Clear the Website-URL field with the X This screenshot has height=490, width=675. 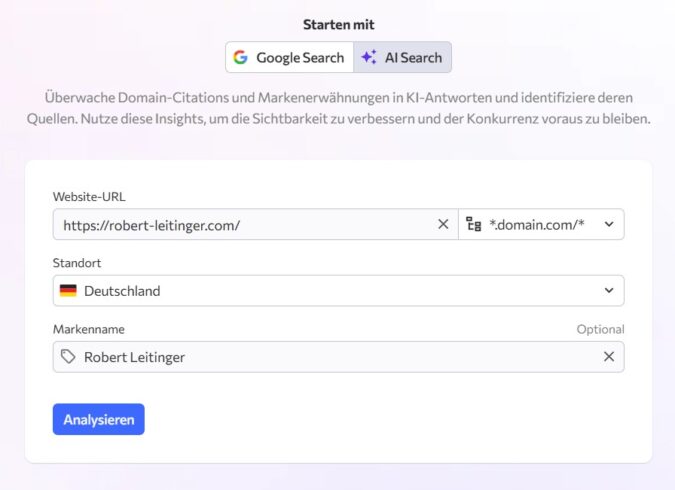point(443,224)
